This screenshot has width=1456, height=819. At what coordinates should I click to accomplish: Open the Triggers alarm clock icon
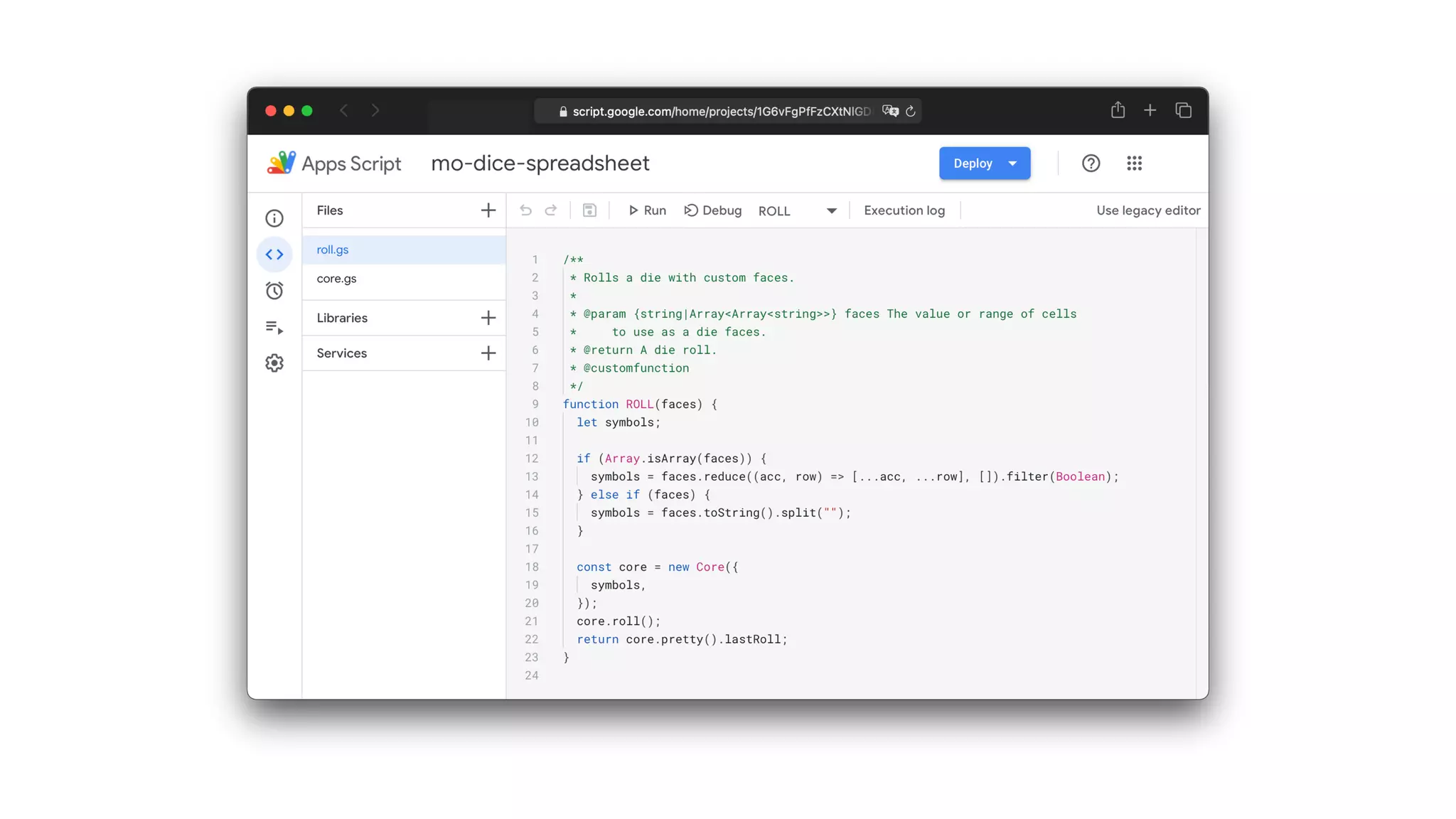point(274,291)
